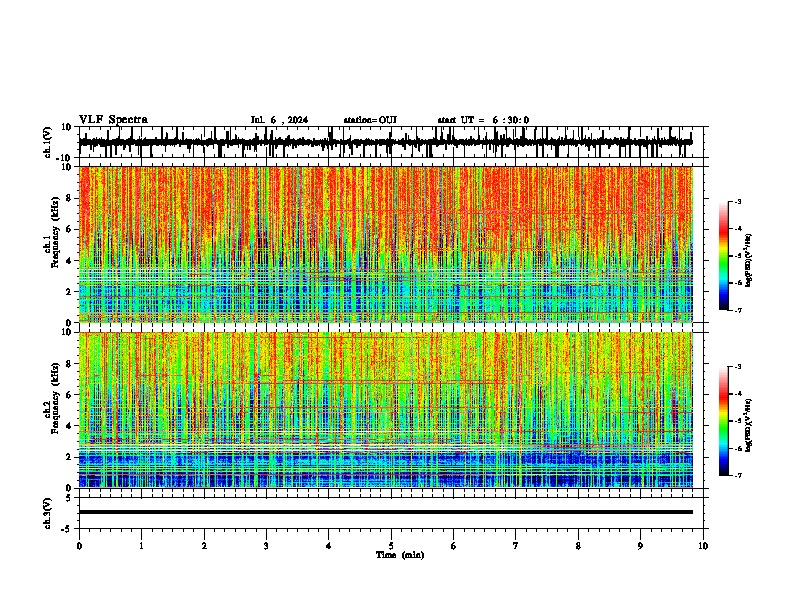Click the -3 value atop ch.1 color bar
This screenshot has width=792, height=612.
tap(737, 201)
